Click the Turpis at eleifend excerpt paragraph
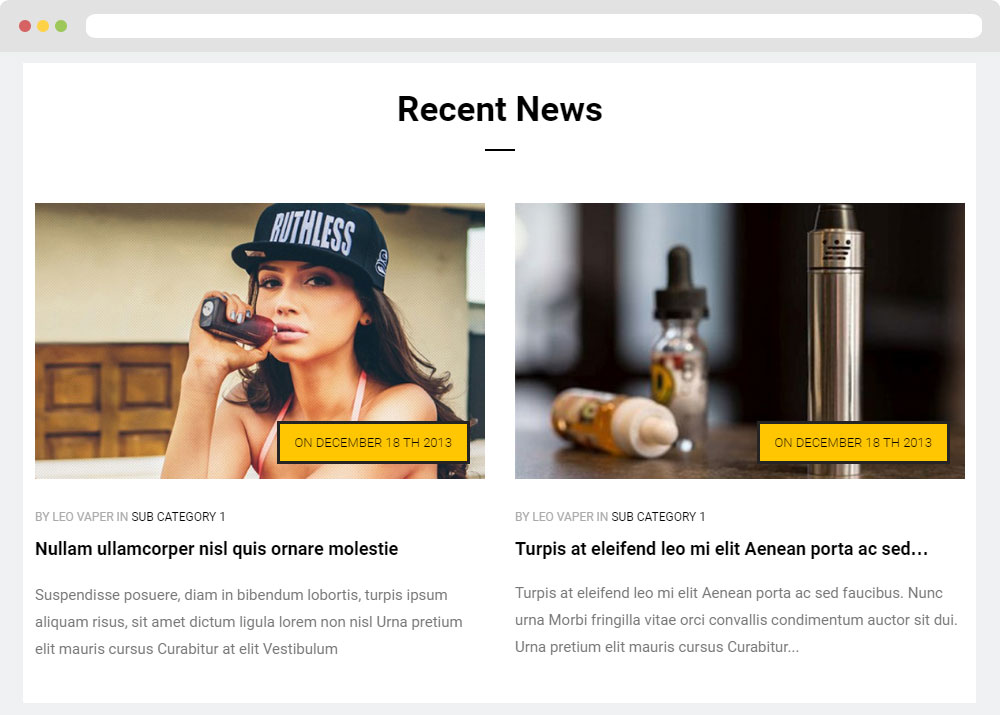Viewport: 1000px width, 715px height. 737,620
